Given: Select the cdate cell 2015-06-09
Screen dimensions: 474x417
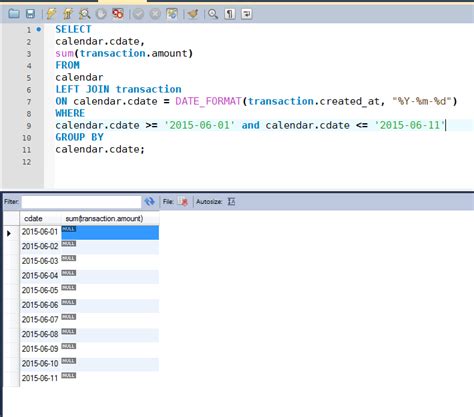Looking at the screenshot, I should click(40, 349).
